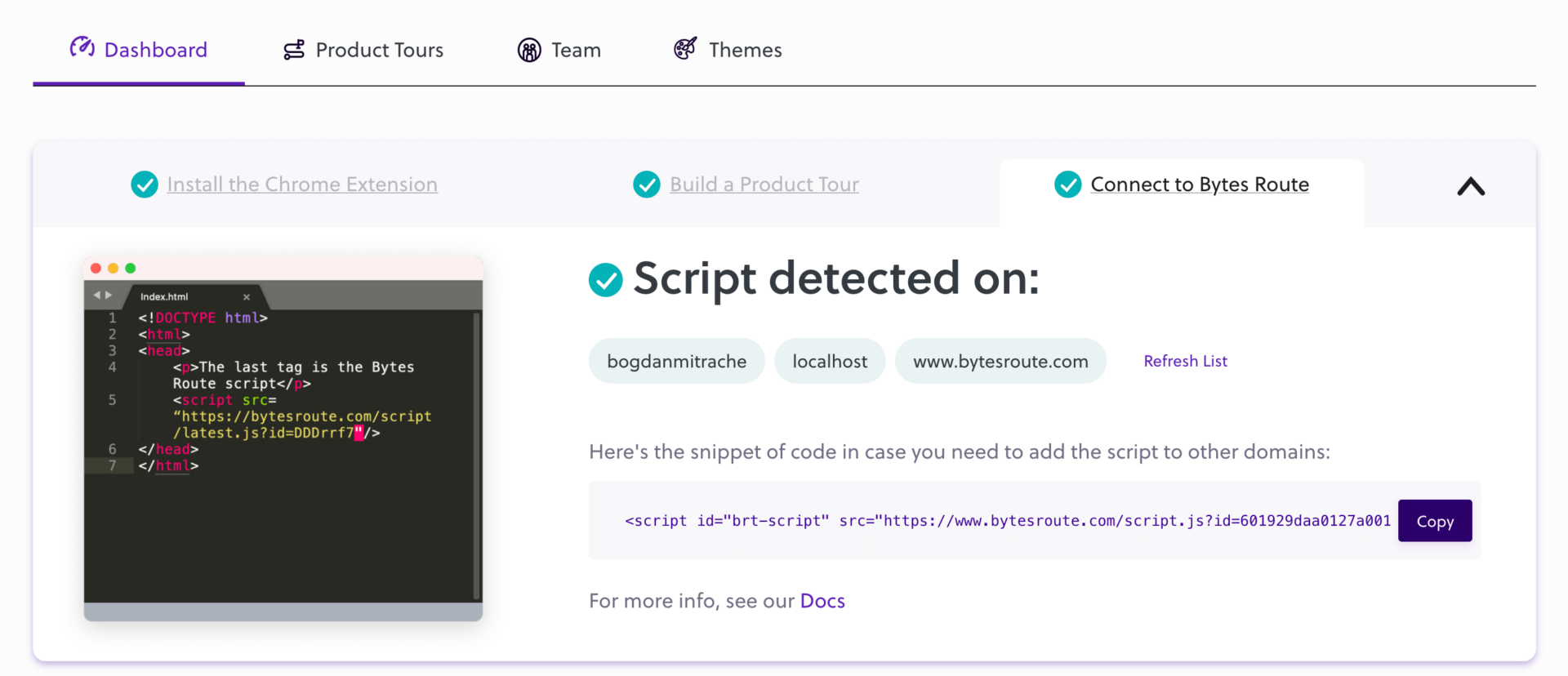This screenshot has height=676, width=1568.
Task: Switch to the Product Tours tab
Action: (x=363, y=50)
